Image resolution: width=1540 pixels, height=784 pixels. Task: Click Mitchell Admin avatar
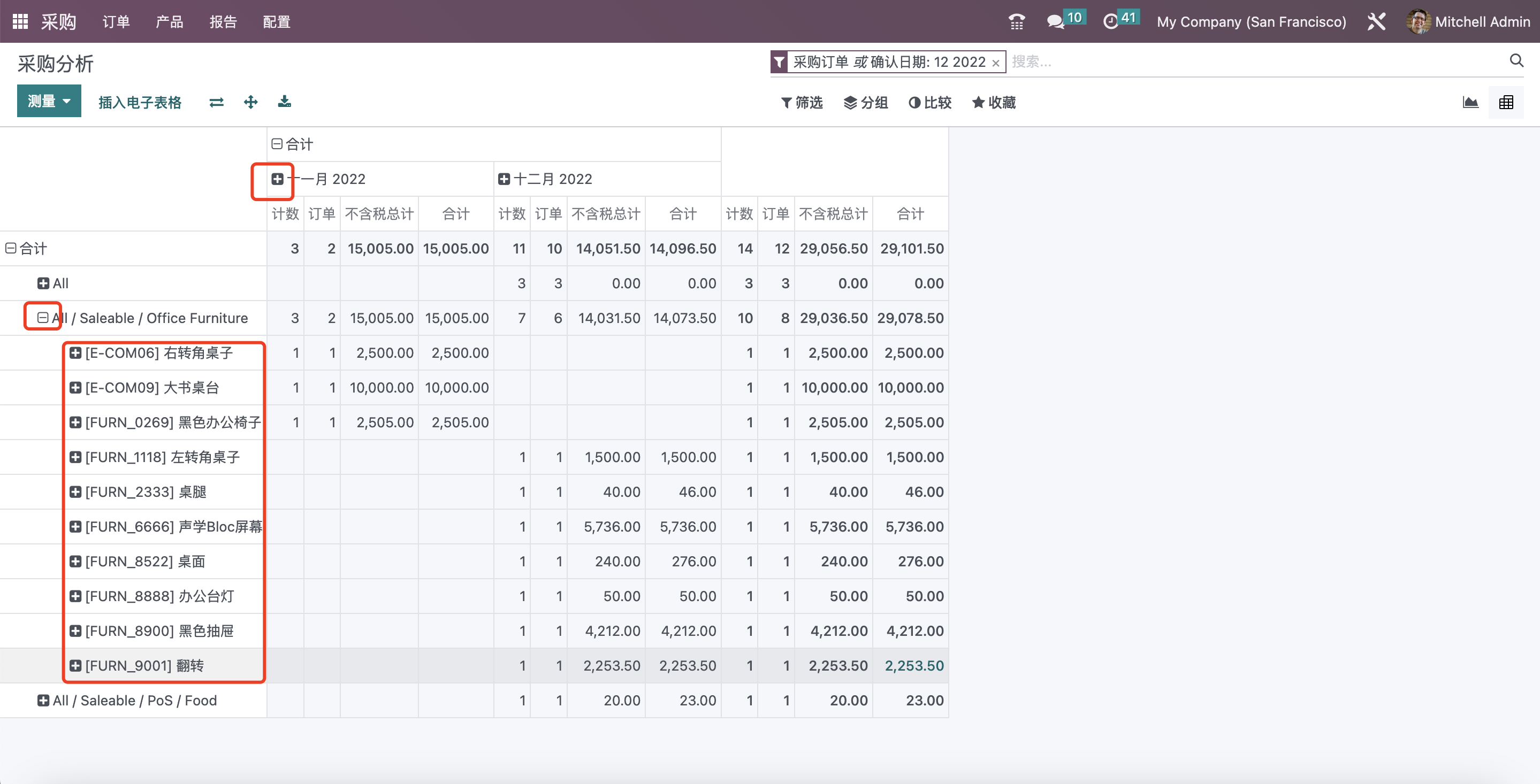pos(1417,21)
